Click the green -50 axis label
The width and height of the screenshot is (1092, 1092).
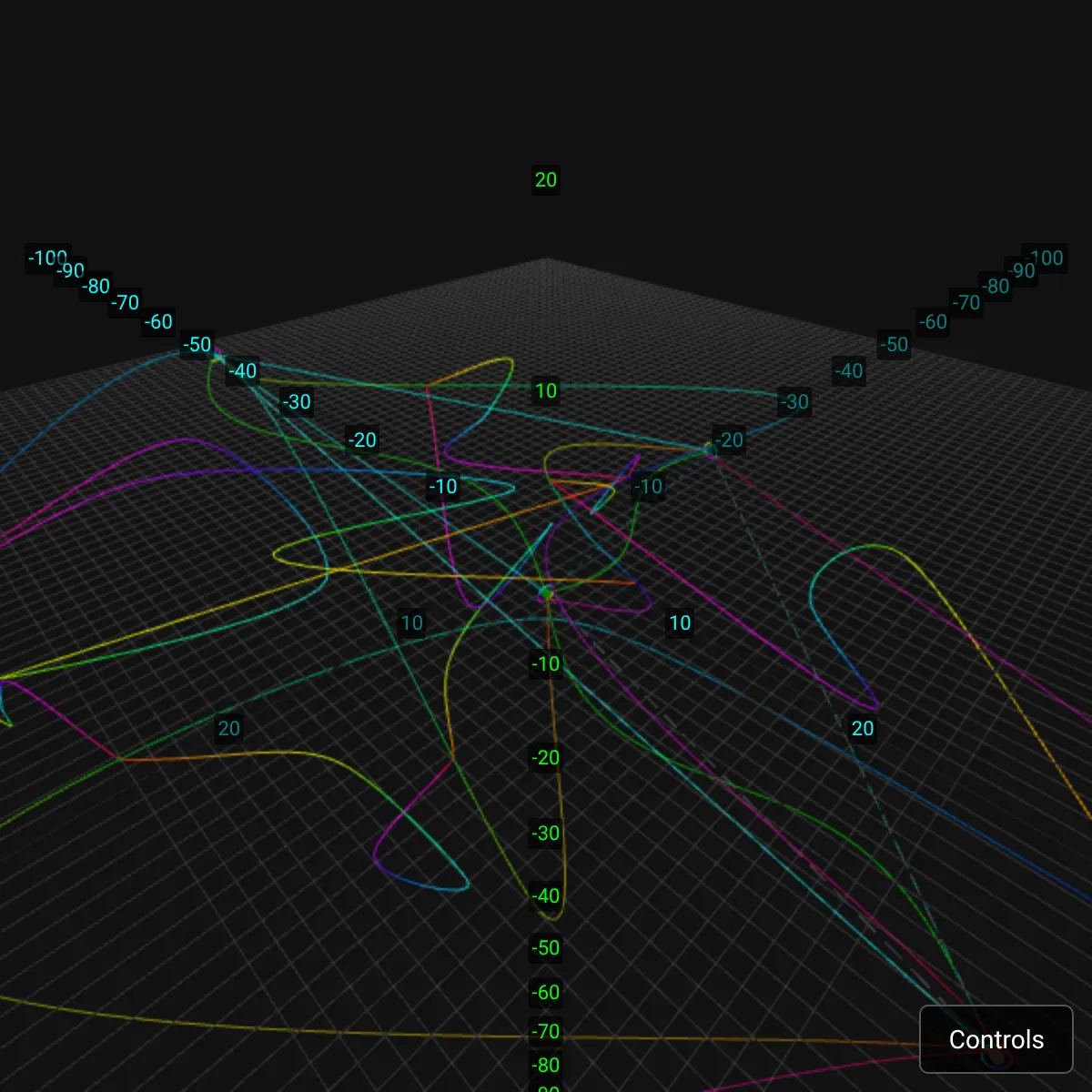coord(546,948)
